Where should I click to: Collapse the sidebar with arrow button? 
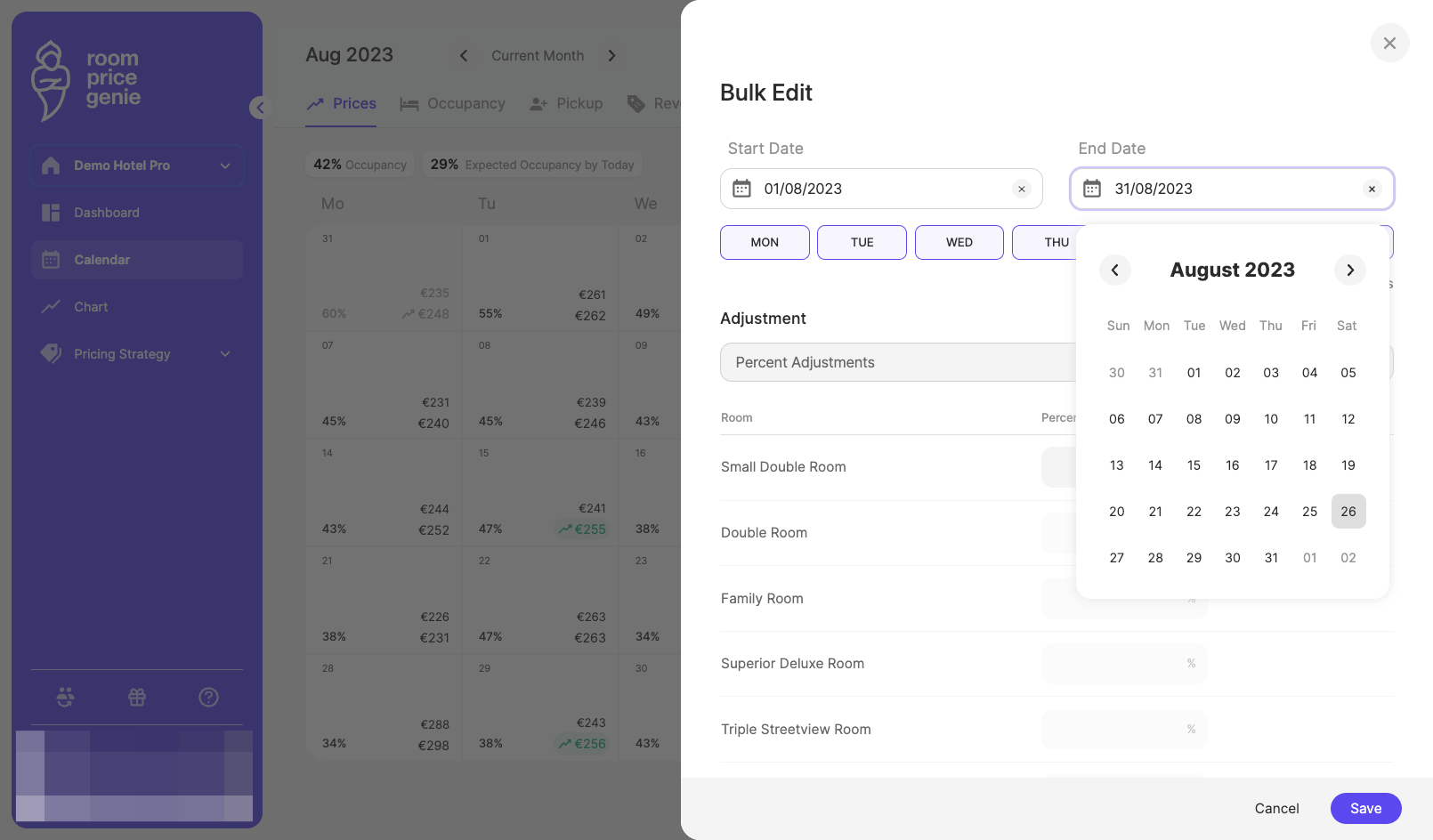tap(259, 108)
